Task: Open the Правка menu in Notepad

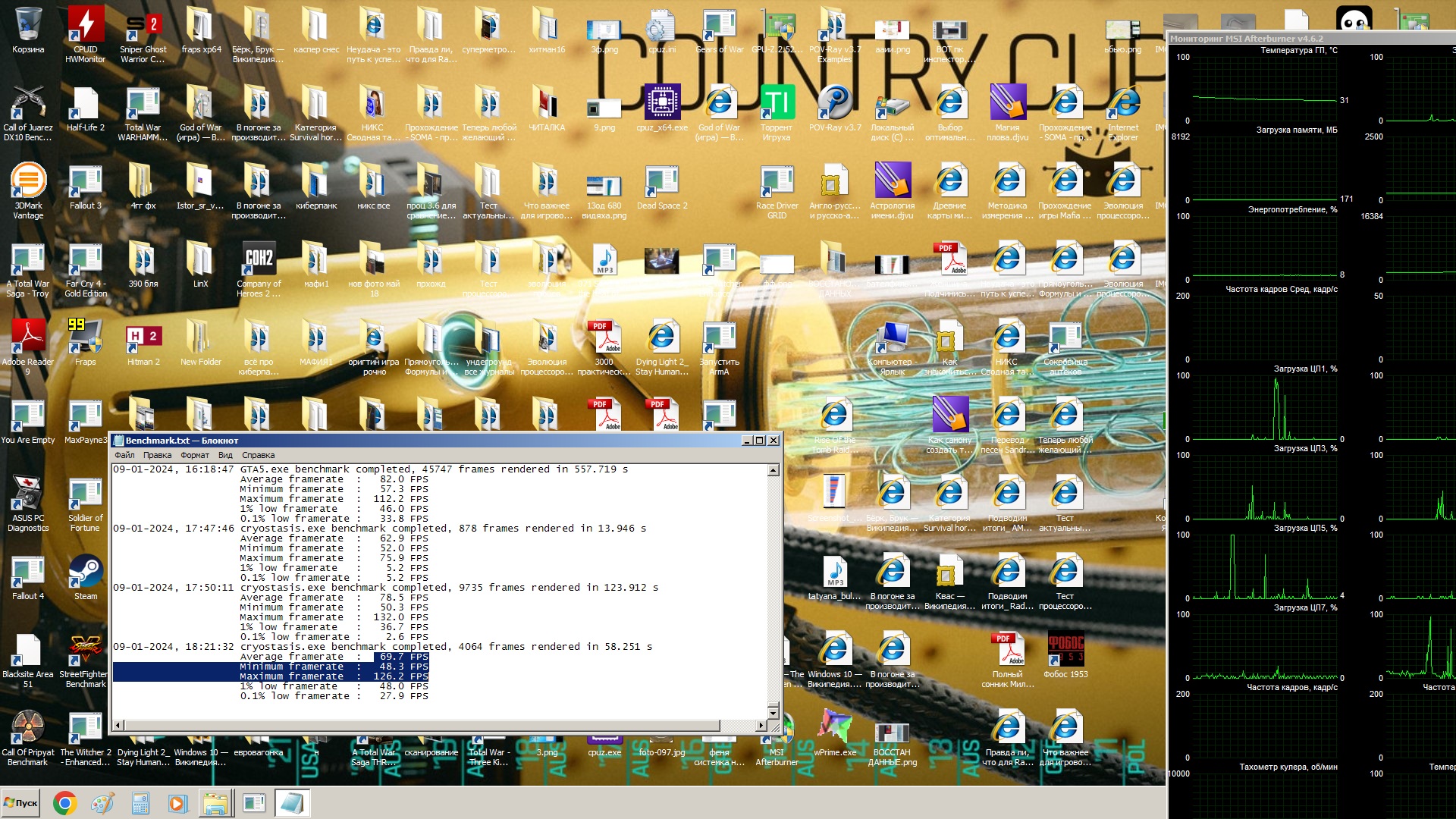Action: point(157,455)
